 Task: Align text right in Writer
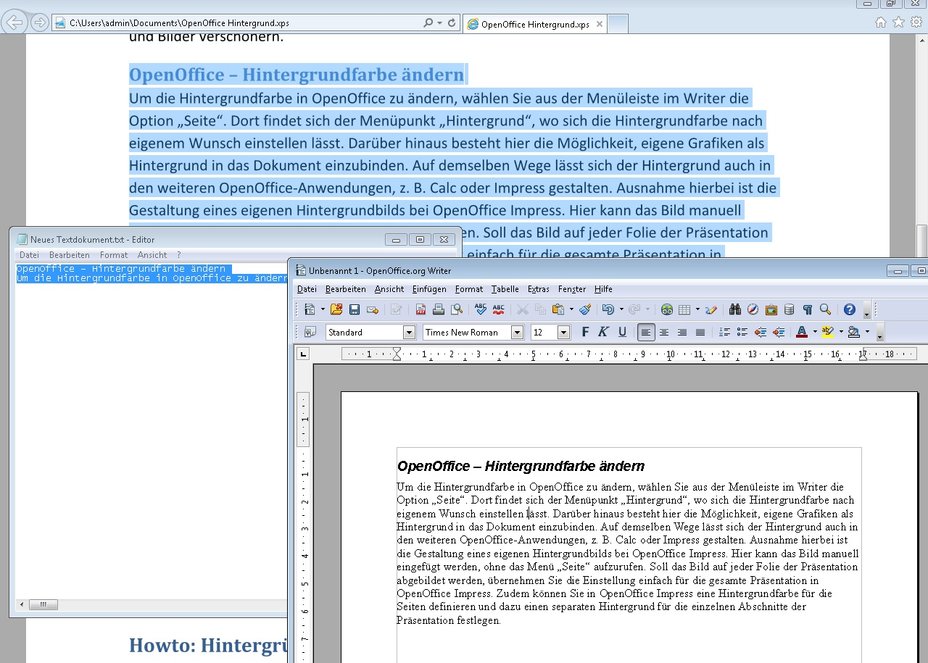coord(682,332)
